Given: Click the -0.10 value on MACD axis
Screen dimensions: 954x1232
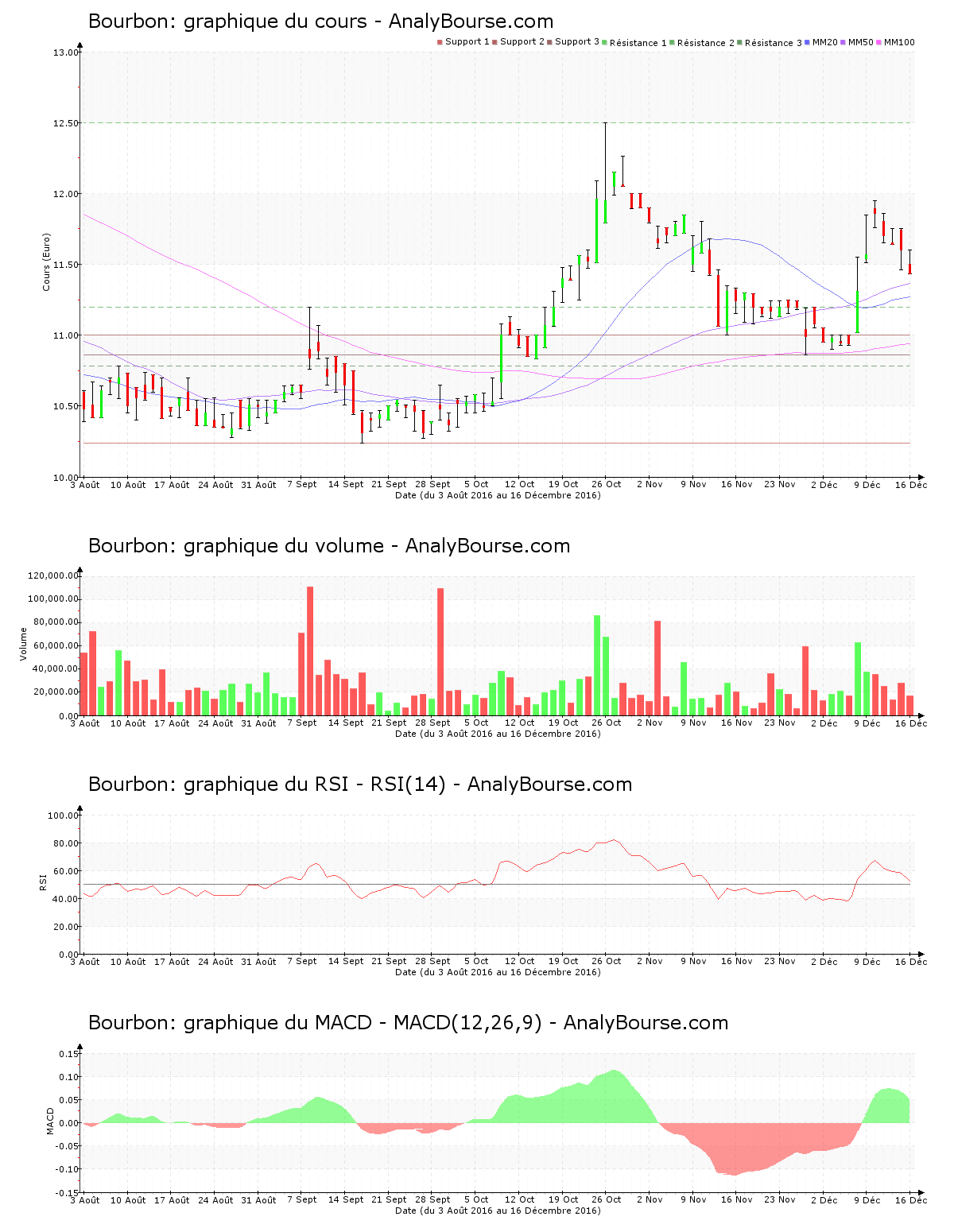Looking at the screenshot, I should coord(68,1169).
